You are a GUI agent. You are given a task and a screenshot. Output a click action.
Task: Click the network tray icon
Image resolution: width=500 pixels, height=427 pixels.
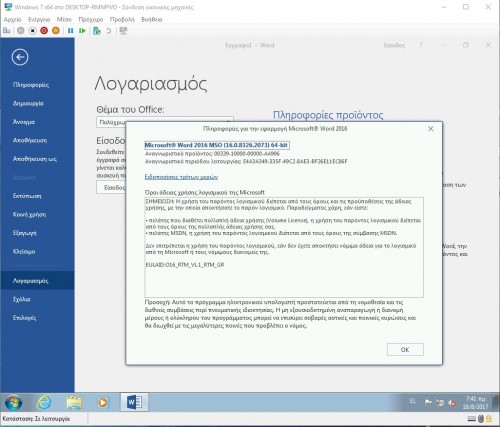440,403
